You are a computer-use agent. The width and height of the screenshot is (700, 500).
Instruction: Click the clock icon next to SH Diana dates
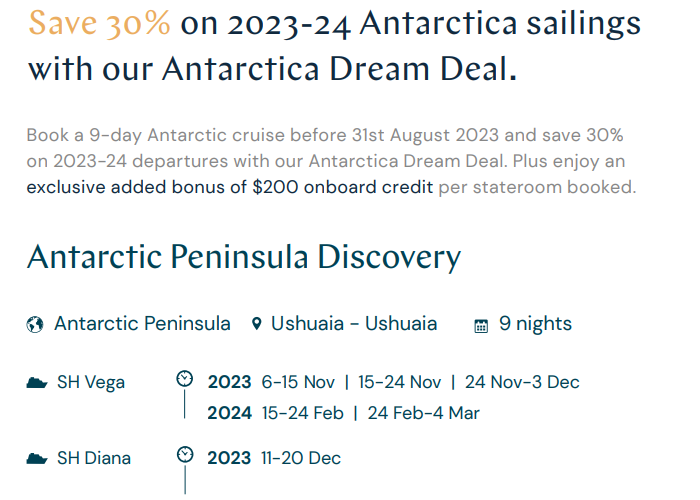pos(185,454)
